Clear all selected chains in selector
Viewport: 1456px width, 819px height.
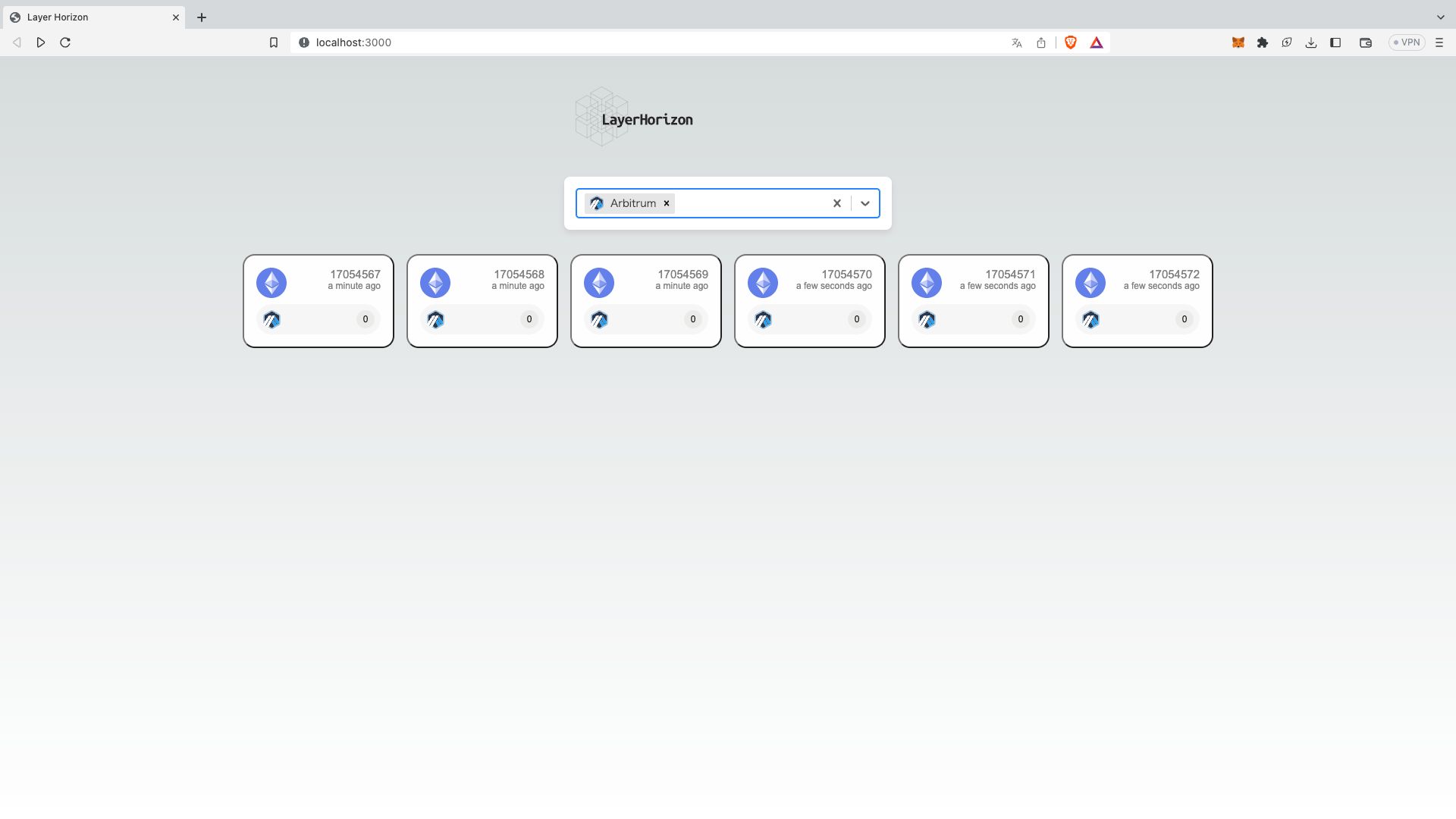837,203
